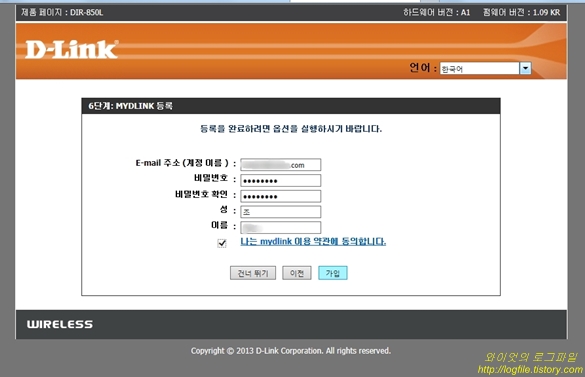Go back with the 이전 button
The height and width of the screenshot is (377, 585).
(x=297, y=273)
